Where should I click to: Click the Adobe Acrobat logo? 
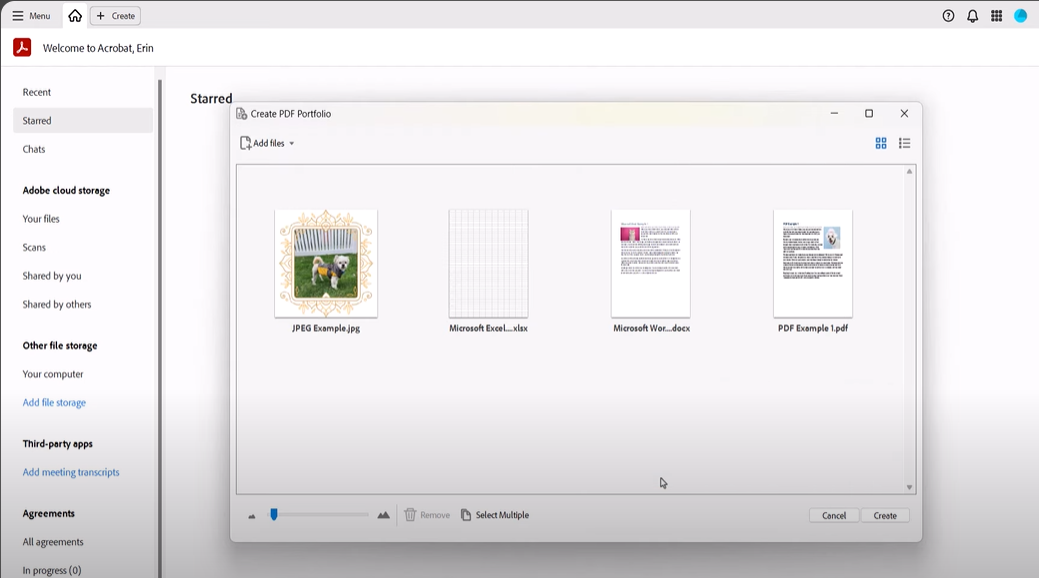pos(21,46)
